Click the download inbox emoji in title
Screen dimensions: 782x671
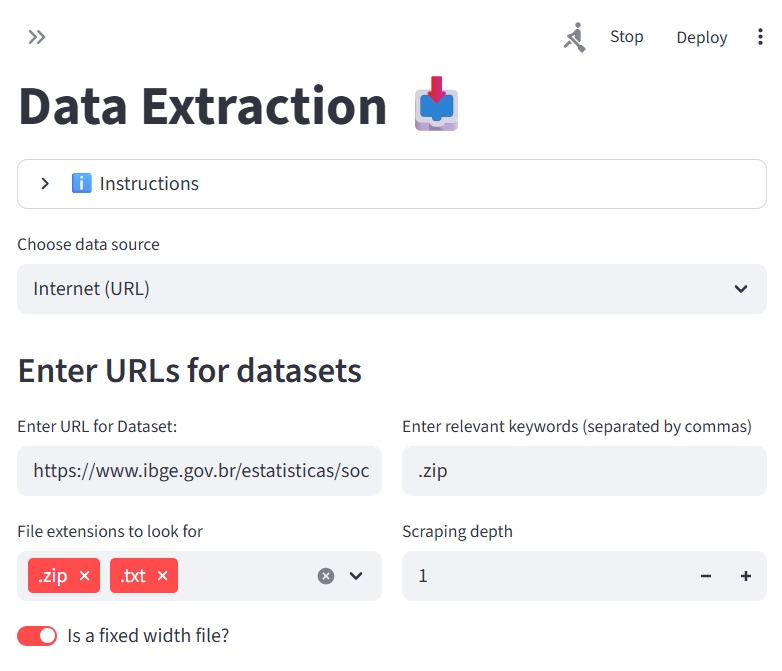tap(436, 104)
